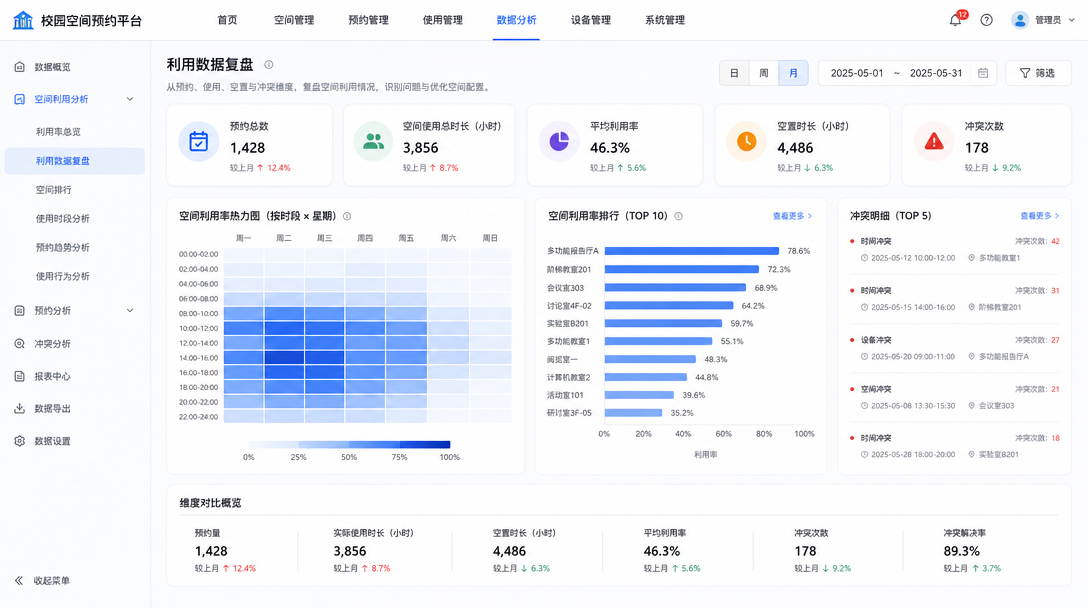Open the notification bell

(955, 20)
